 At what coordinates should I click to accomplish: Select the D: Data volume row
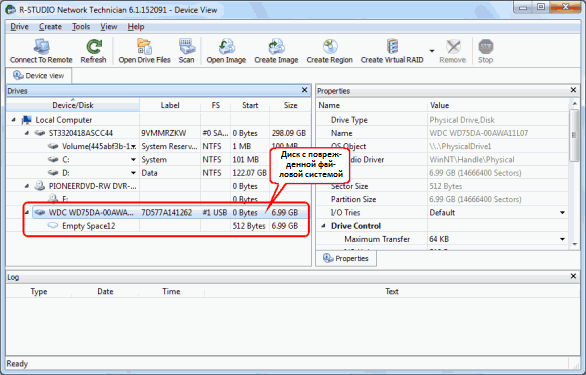click(158, 173)
